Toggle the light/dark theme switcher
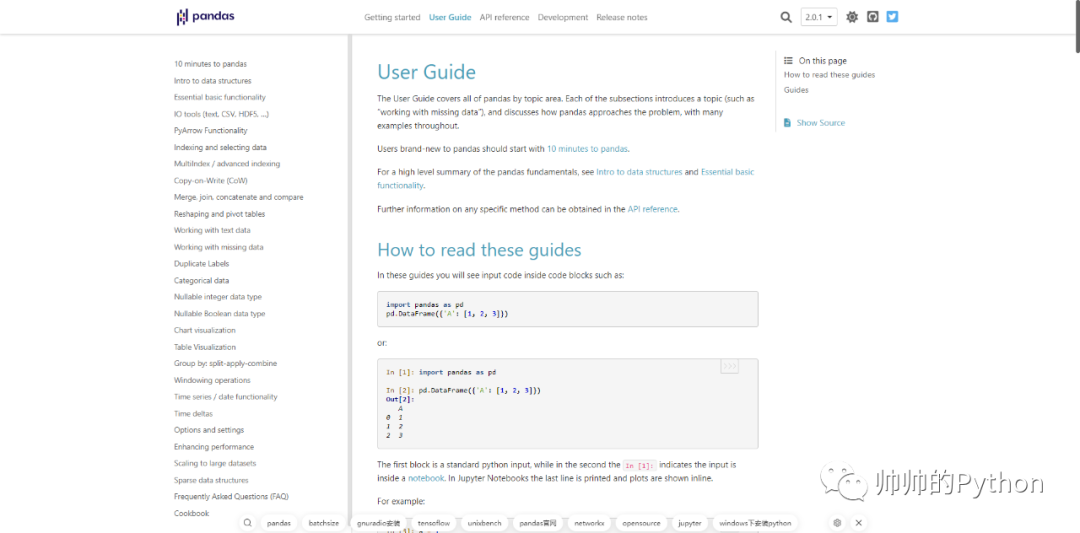This screenshot has width=1080, height=533. pyautogui.click(x=852, y=17)
